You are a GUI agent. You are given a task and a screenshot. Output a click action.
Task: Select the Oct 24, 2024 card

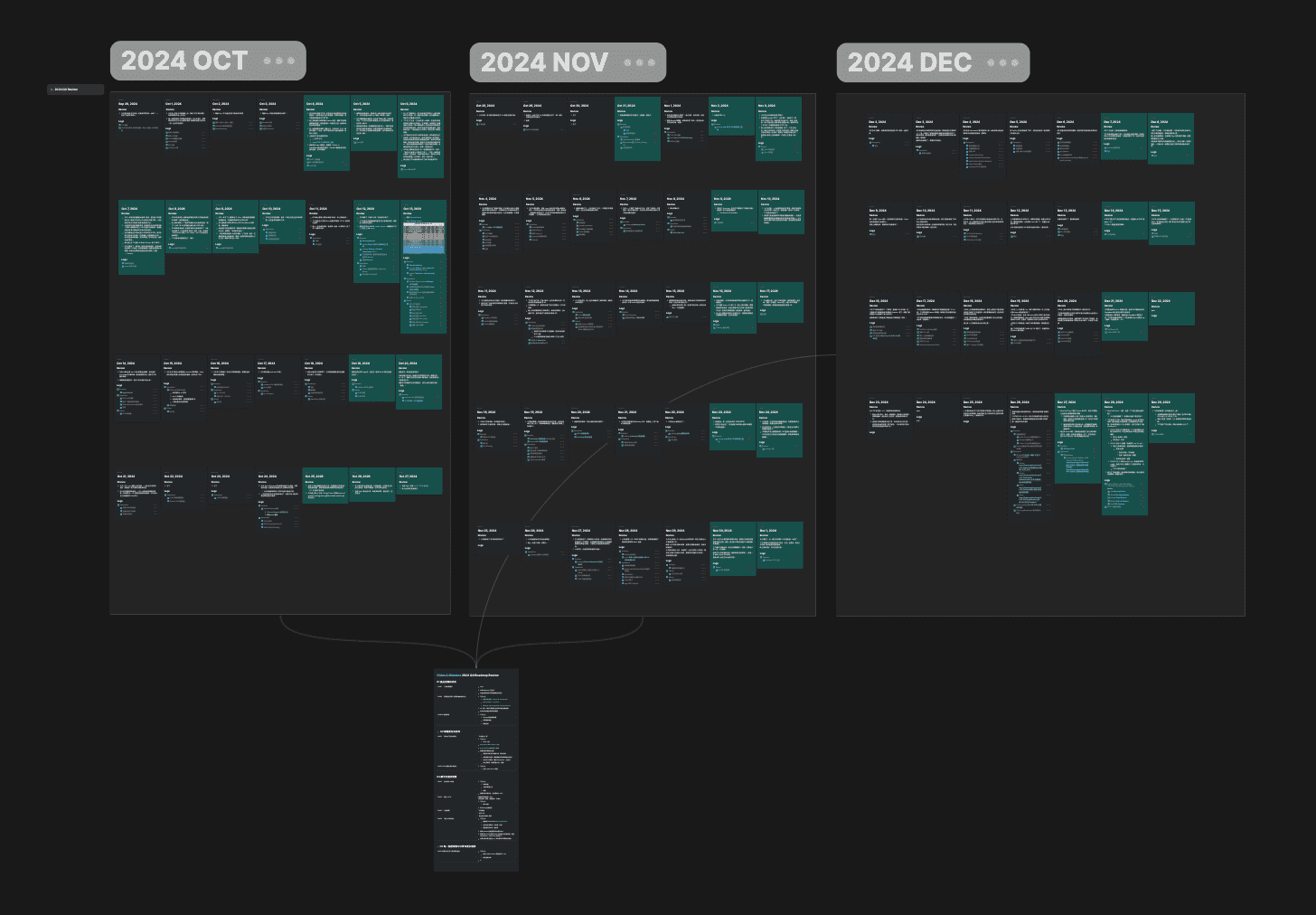pos(278,501)
